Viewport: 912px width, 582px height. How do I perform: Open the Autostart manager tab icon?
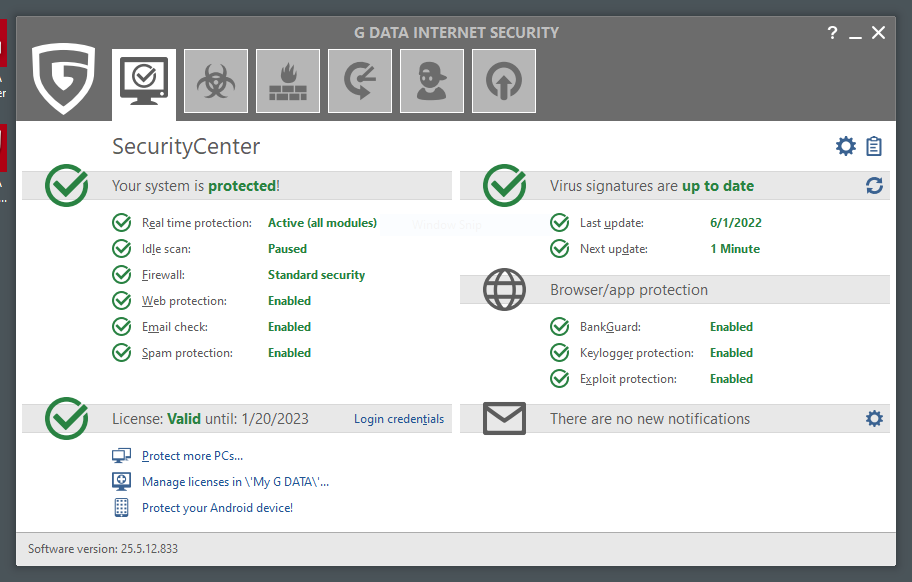[x=504, y=81]
